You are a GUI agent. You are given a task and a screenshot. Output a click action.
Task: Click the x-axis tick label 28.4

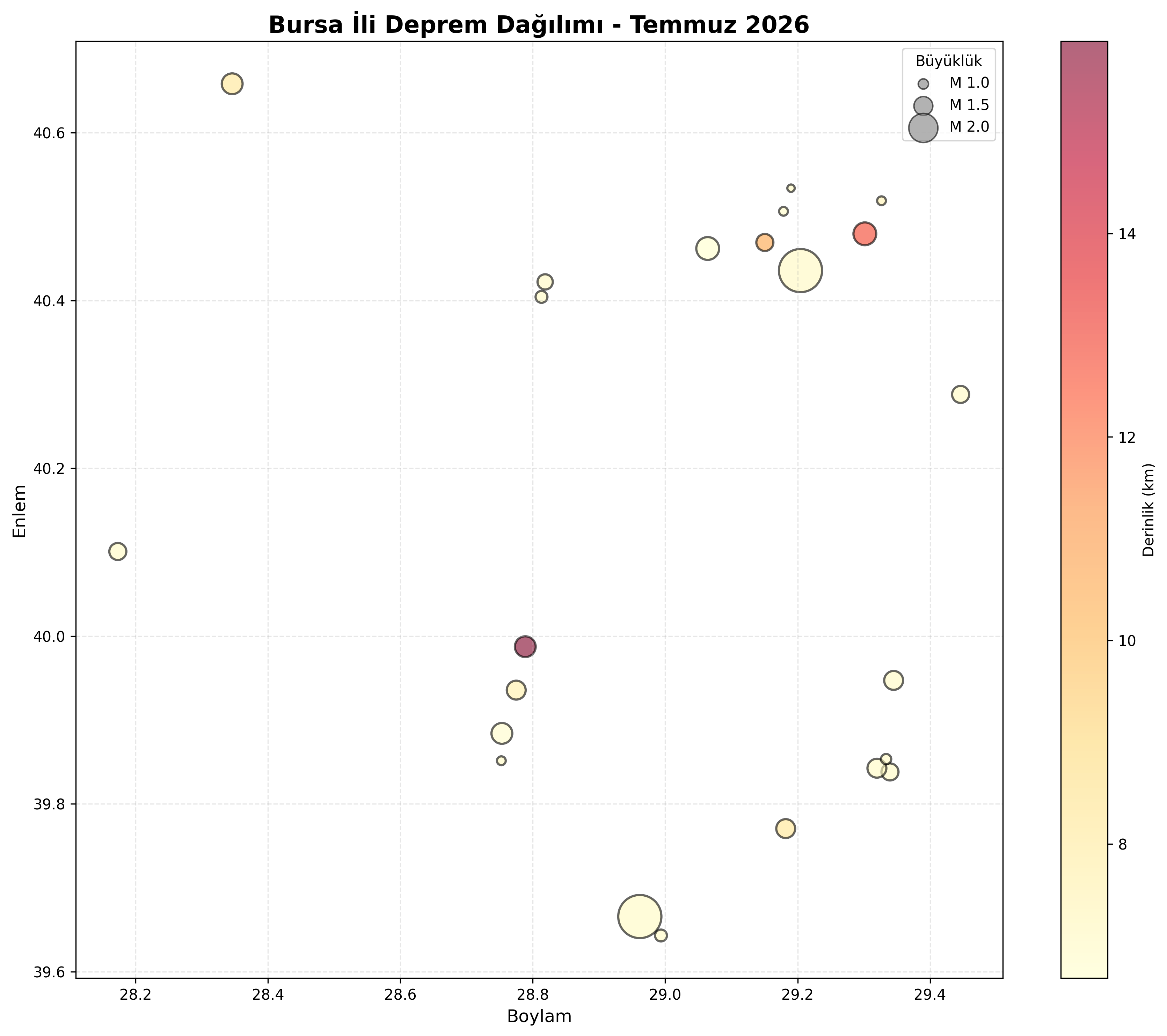(x=268, y=995)
